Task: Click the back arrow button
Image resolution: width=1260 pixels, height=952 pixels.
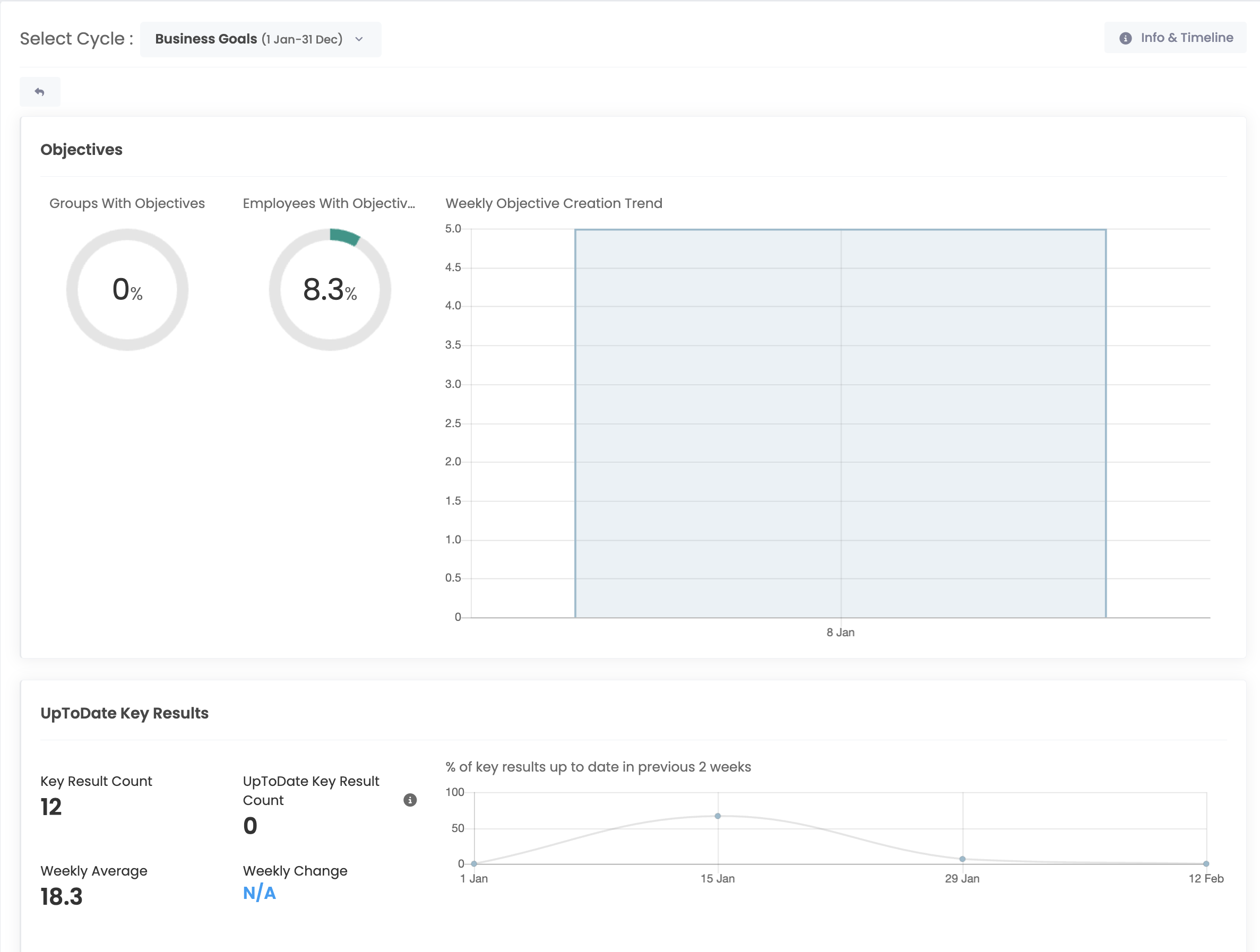Action: (39, 92)
